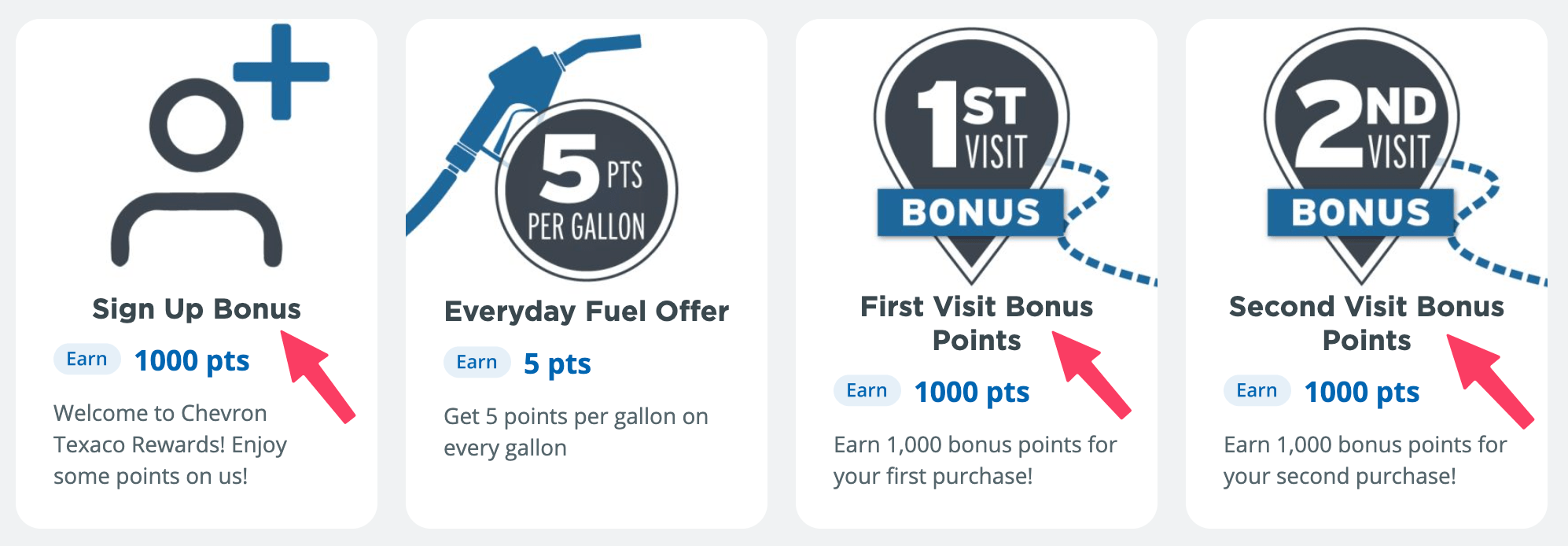
Task: Click the Earn badge on Second Visit Bonus
Action: coord(1257,391)
